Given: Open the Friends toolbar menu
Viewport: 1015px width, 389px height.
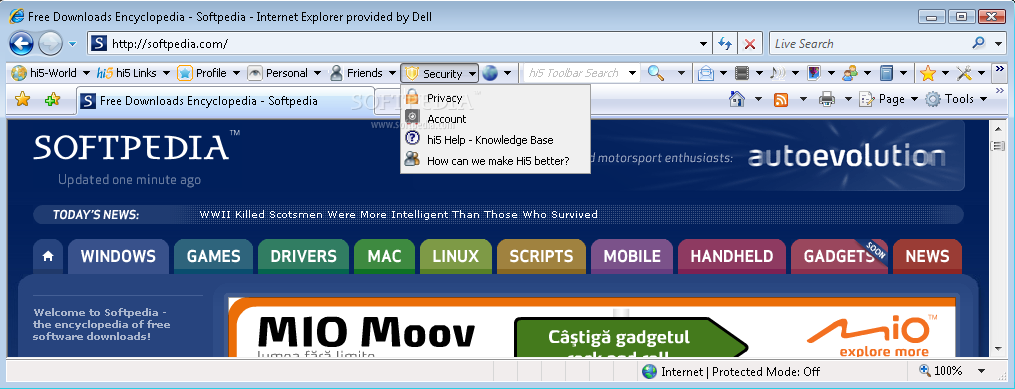Looking at the screenshot, I should (x=362, y=73).
